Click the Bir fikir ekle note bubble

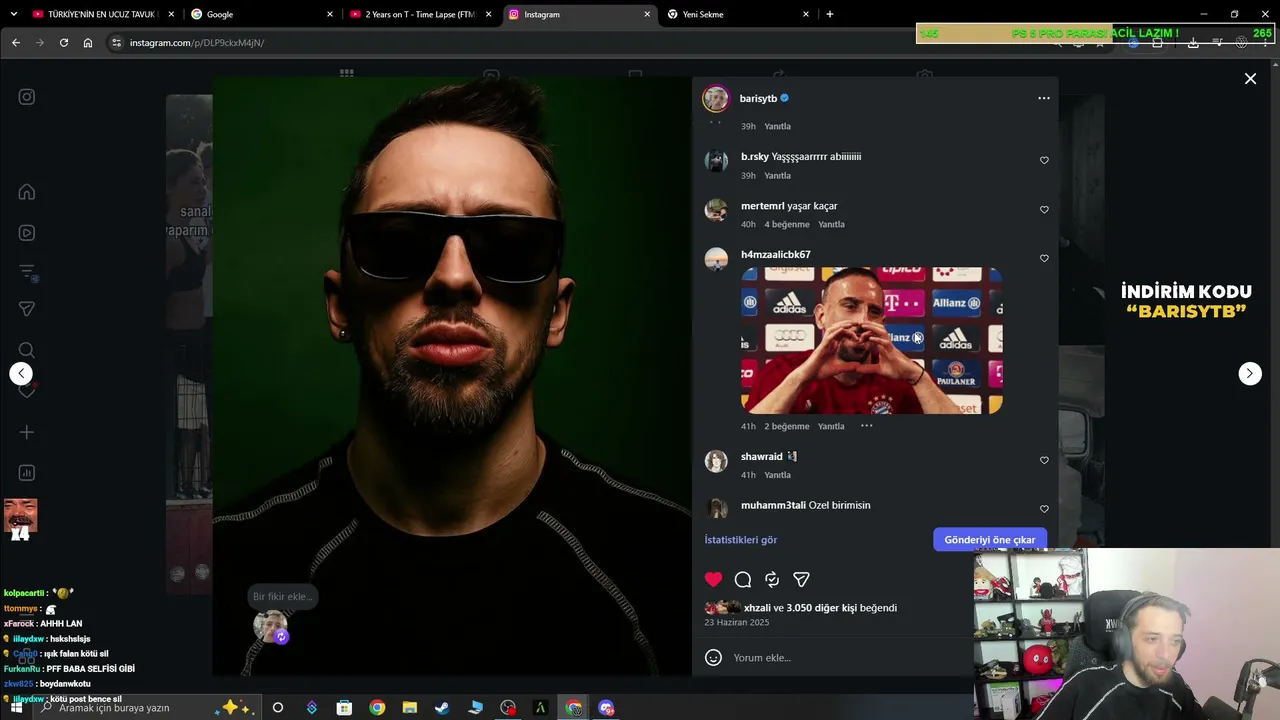tap(282, 597)
